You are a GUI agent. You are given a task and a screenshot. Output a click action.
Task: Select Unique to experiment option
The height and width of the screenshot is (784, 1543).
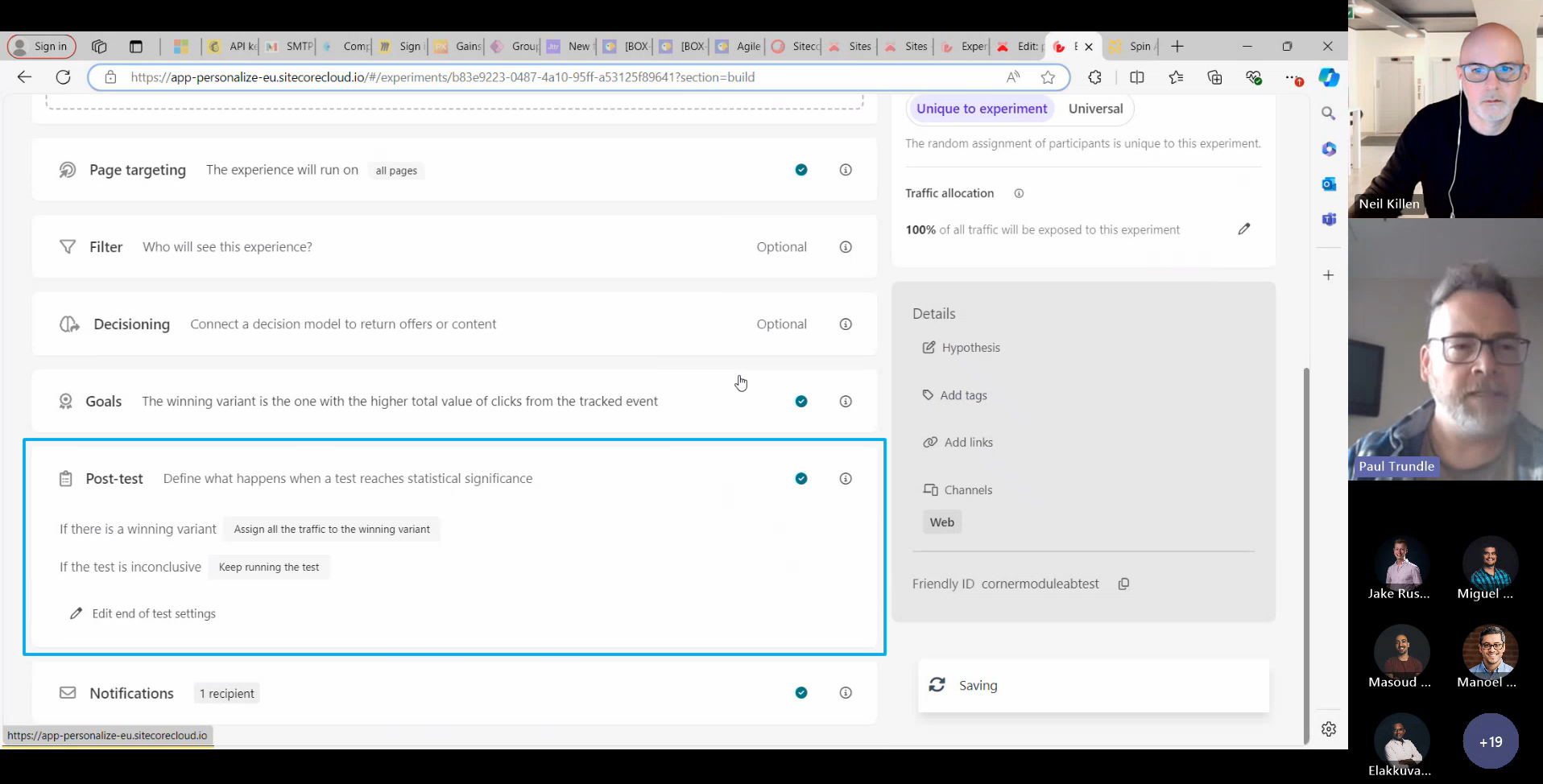[x=981, y=109]
